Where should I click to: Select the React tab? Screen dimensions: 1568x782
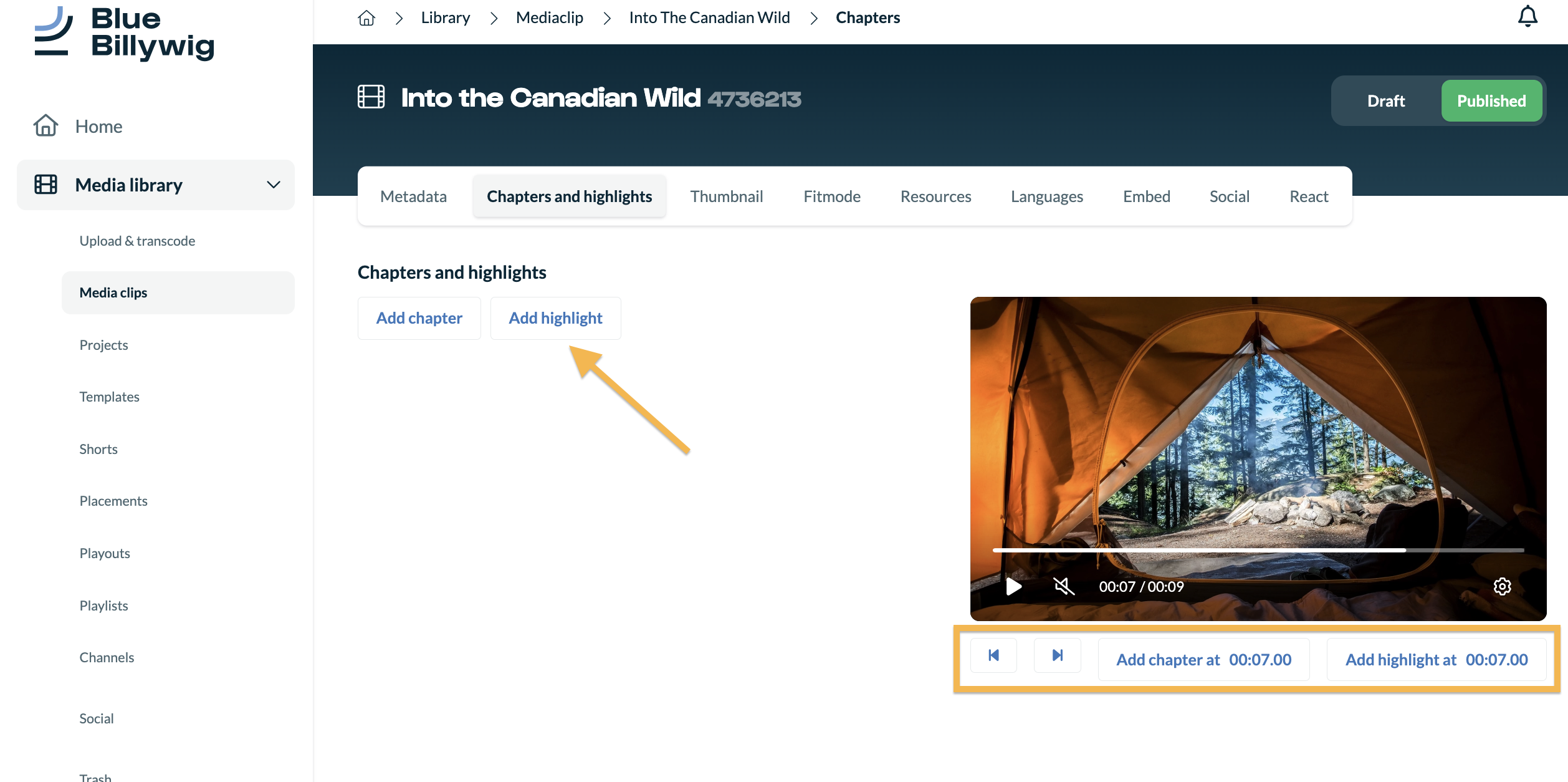[1309, 196]
